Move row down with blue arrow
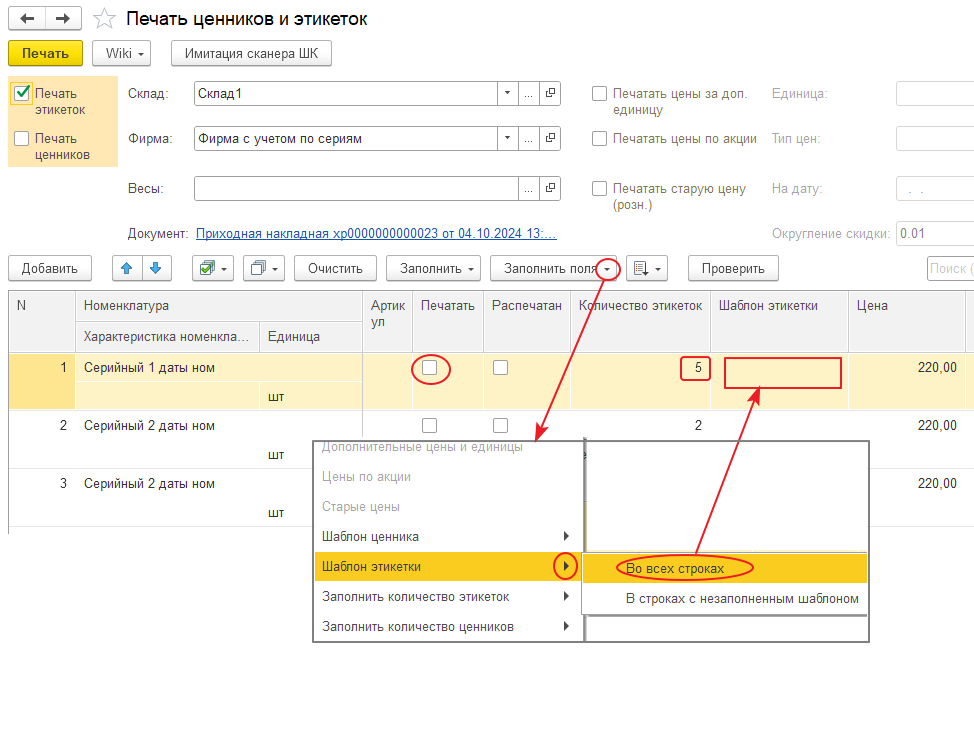This screenshot has height=749, width=974. (157, 268)
